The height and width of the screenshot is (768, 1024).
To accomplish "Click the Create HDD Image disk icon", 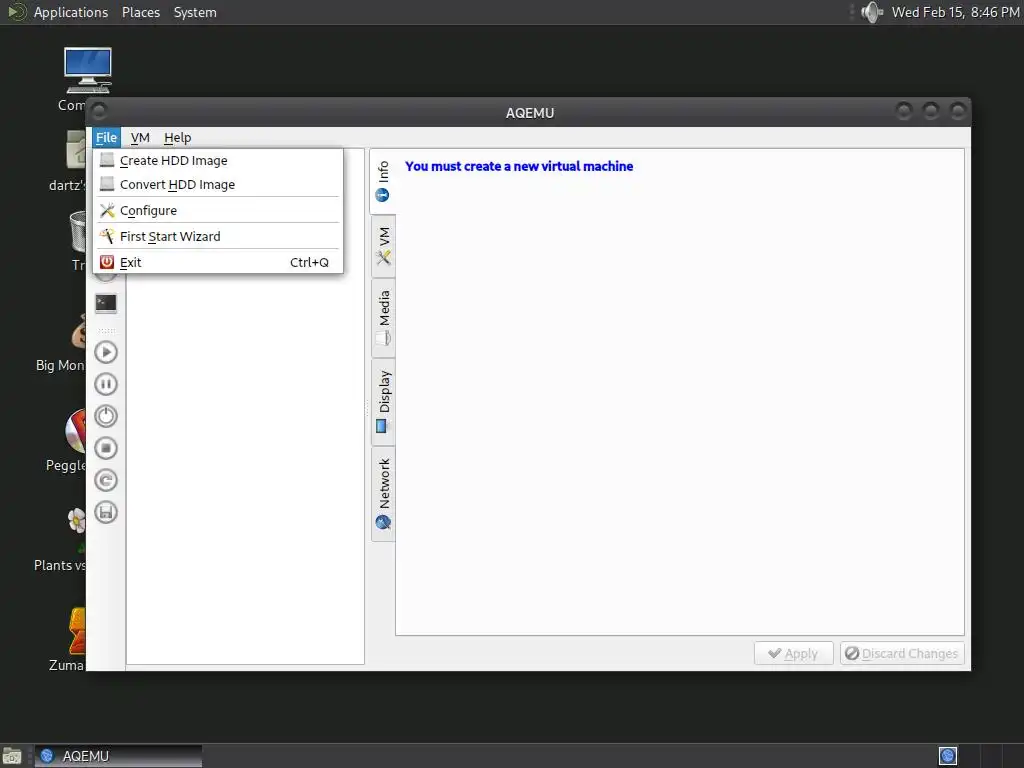I will coord(107,160).
